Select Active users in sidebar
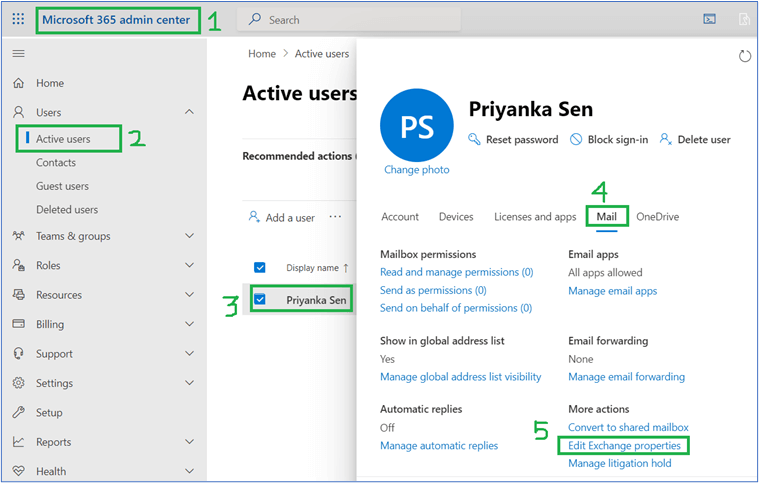 pyautogui.click(x=63, y=139)
